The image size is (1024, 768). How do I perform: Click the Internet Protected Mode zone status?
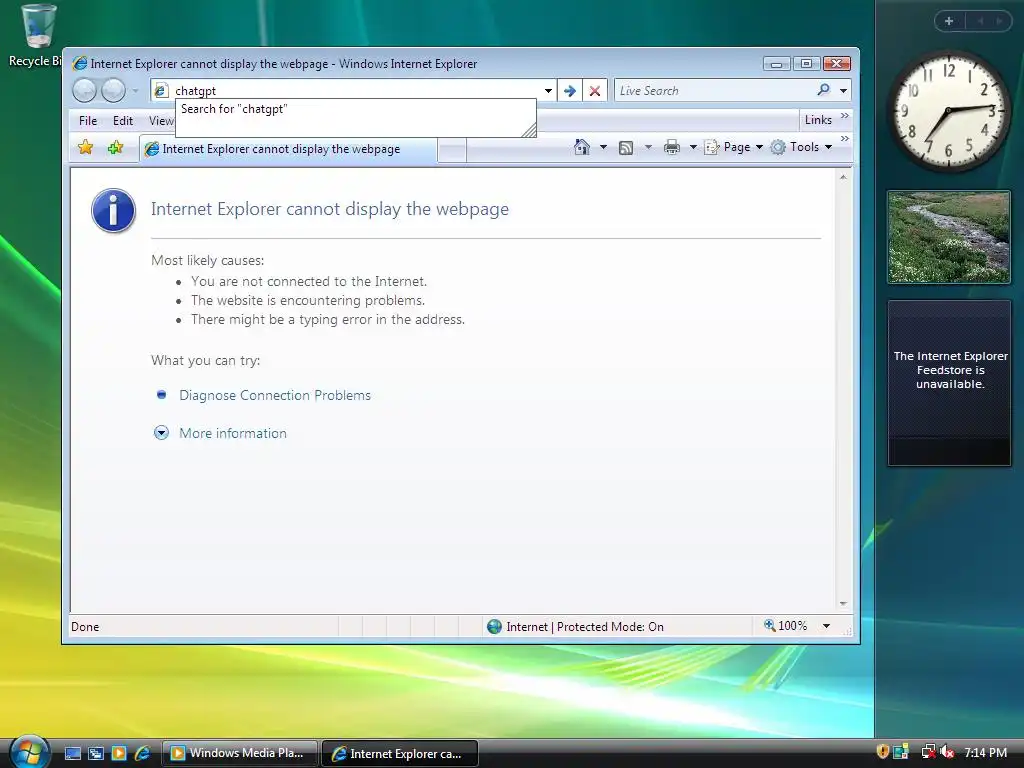pos(575,626)
